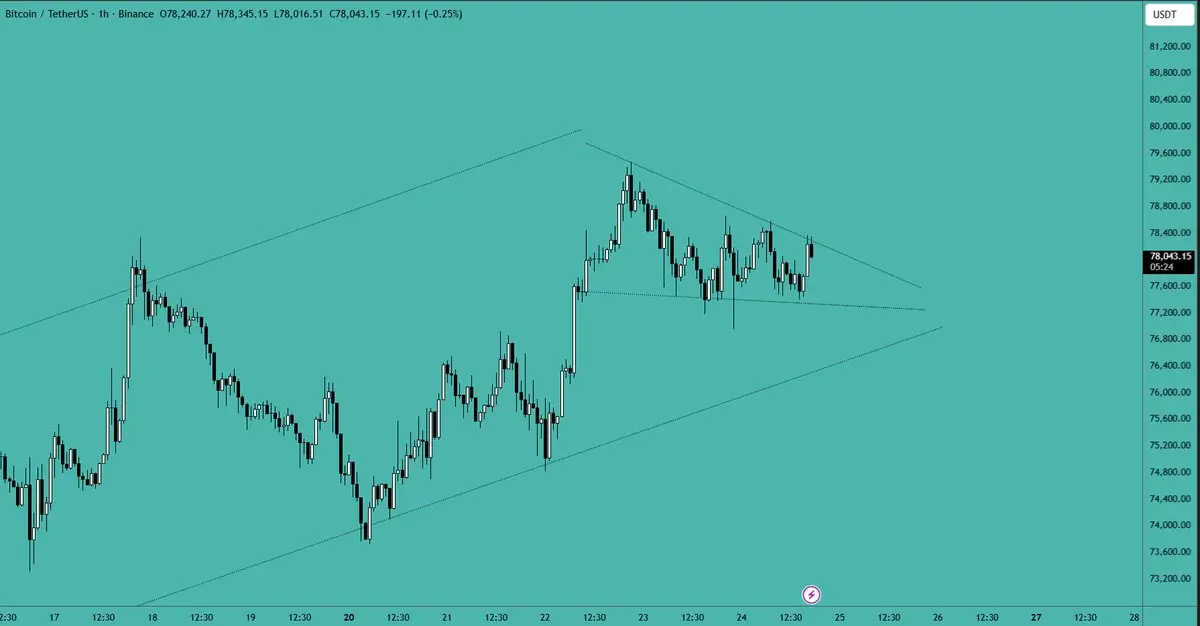Click the 81,200.00 price axis label
Viewport: 1200px width, 626px height.
click(x=1169, y=47)
